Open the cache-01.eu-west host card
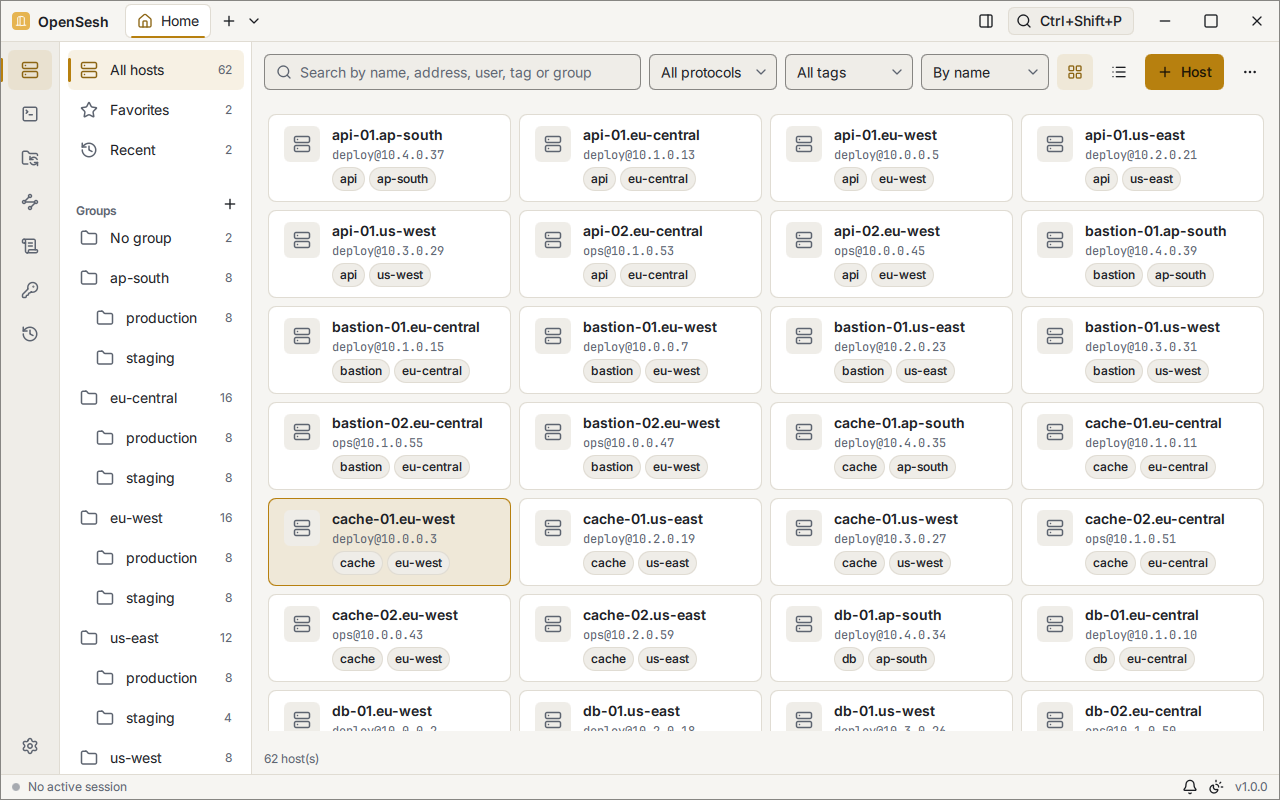Screen dimensions: 1280x800 point(389,542)
